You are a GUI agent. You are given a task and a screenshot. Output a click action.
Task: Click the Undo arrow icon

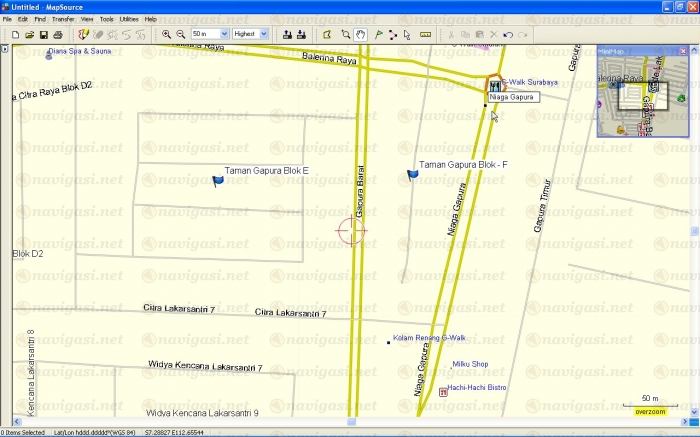[508, 34]
